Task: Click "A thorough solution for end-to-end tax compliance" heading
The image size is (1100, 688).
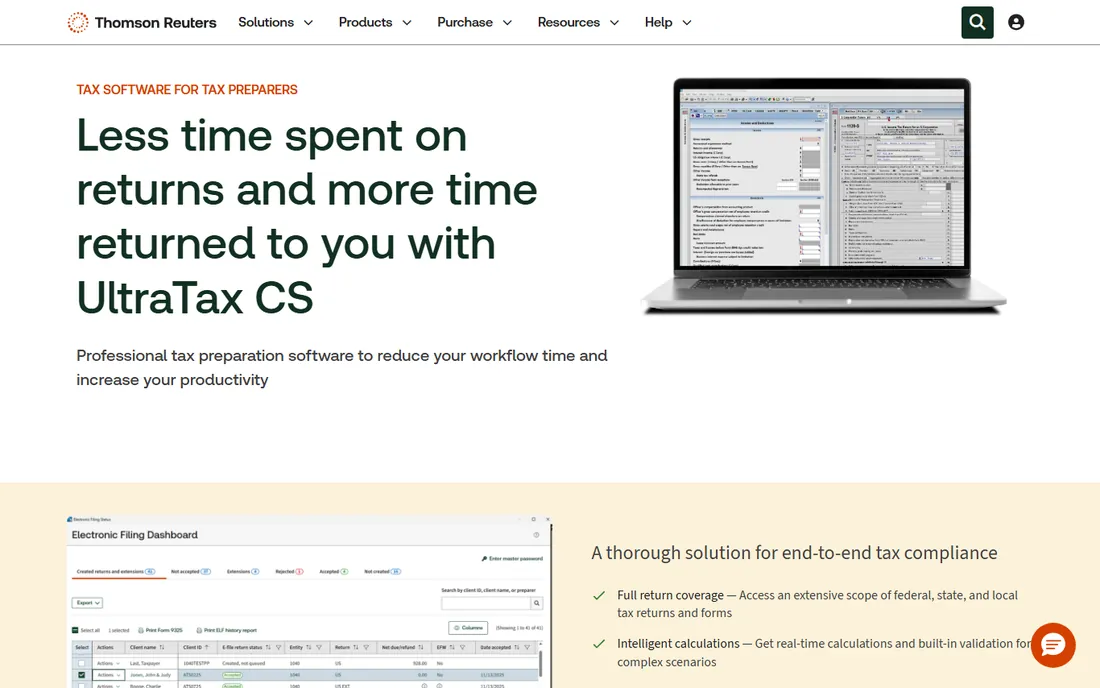Action: [794, 553]
